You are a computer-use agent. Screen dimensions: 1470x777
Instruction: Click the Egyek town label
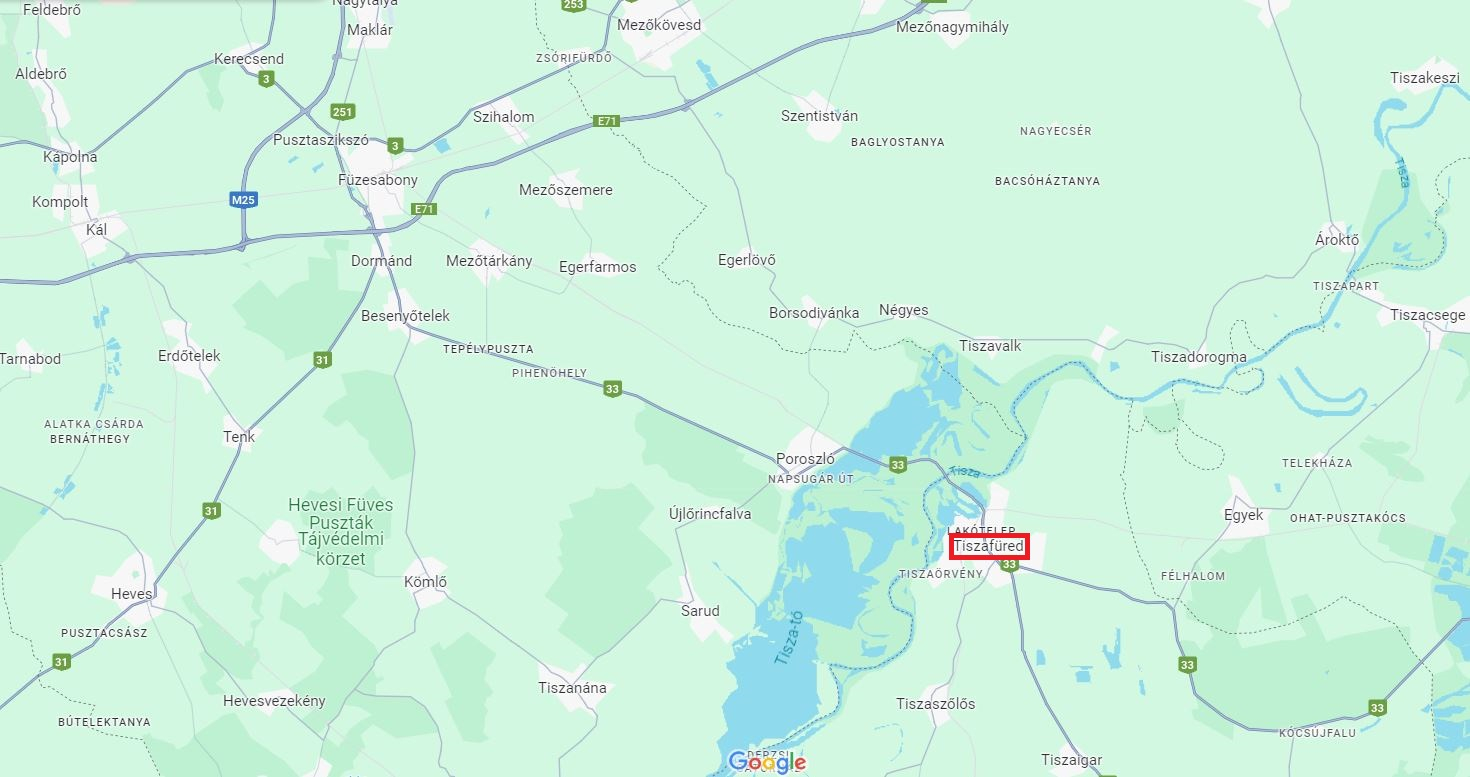pos(1244,516)
